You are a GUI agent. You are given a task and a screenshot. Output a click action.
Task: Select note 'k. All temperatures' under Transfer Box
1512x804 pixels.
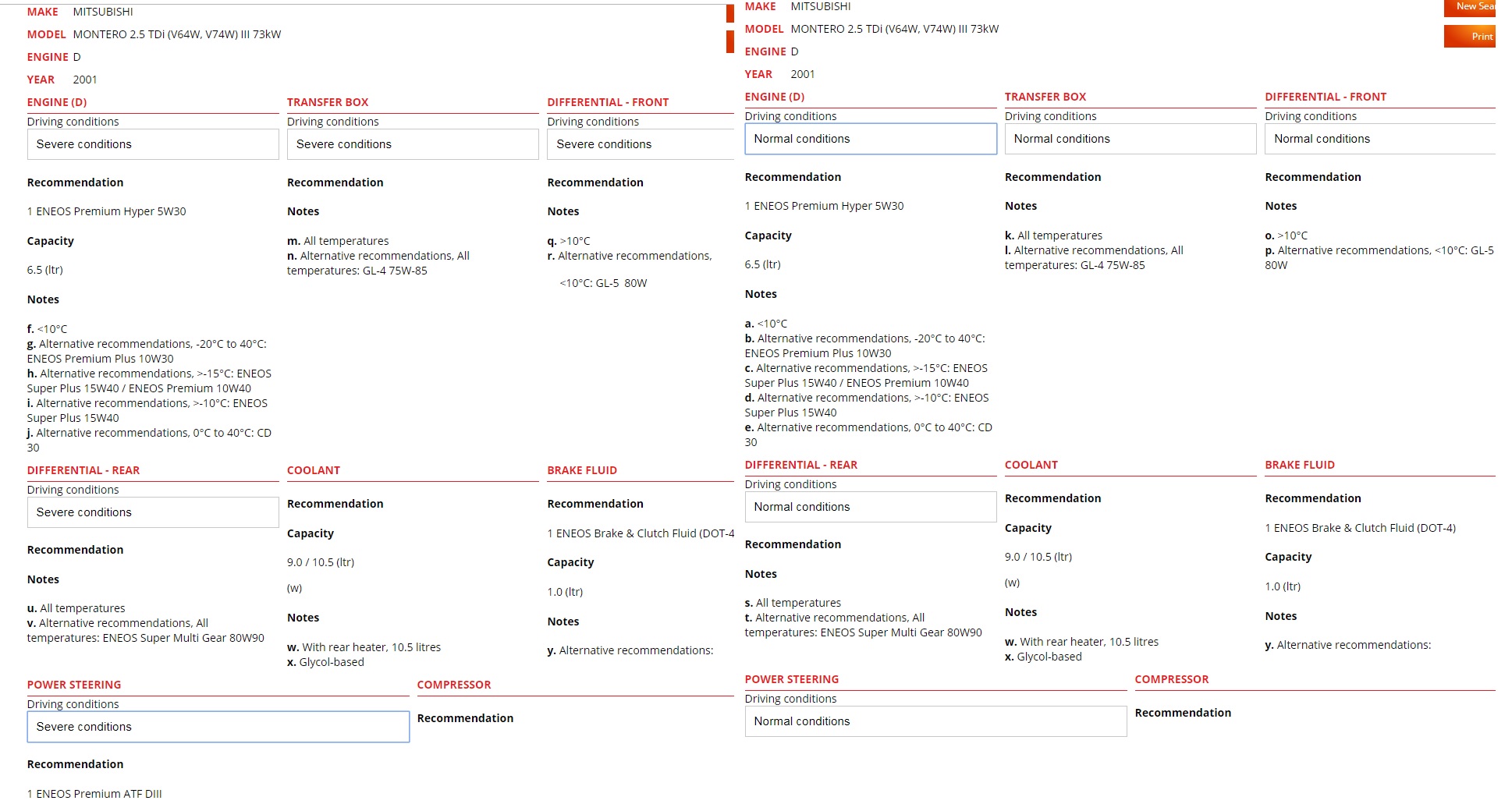click(x=1053, y=236)
